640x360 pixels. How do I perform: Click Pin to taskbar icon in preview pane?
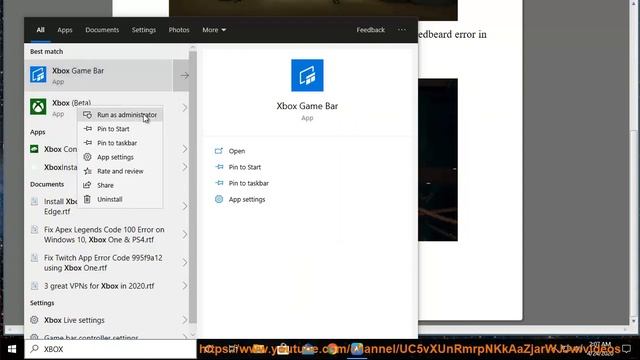pyautogui.click(x=219, y=183)
